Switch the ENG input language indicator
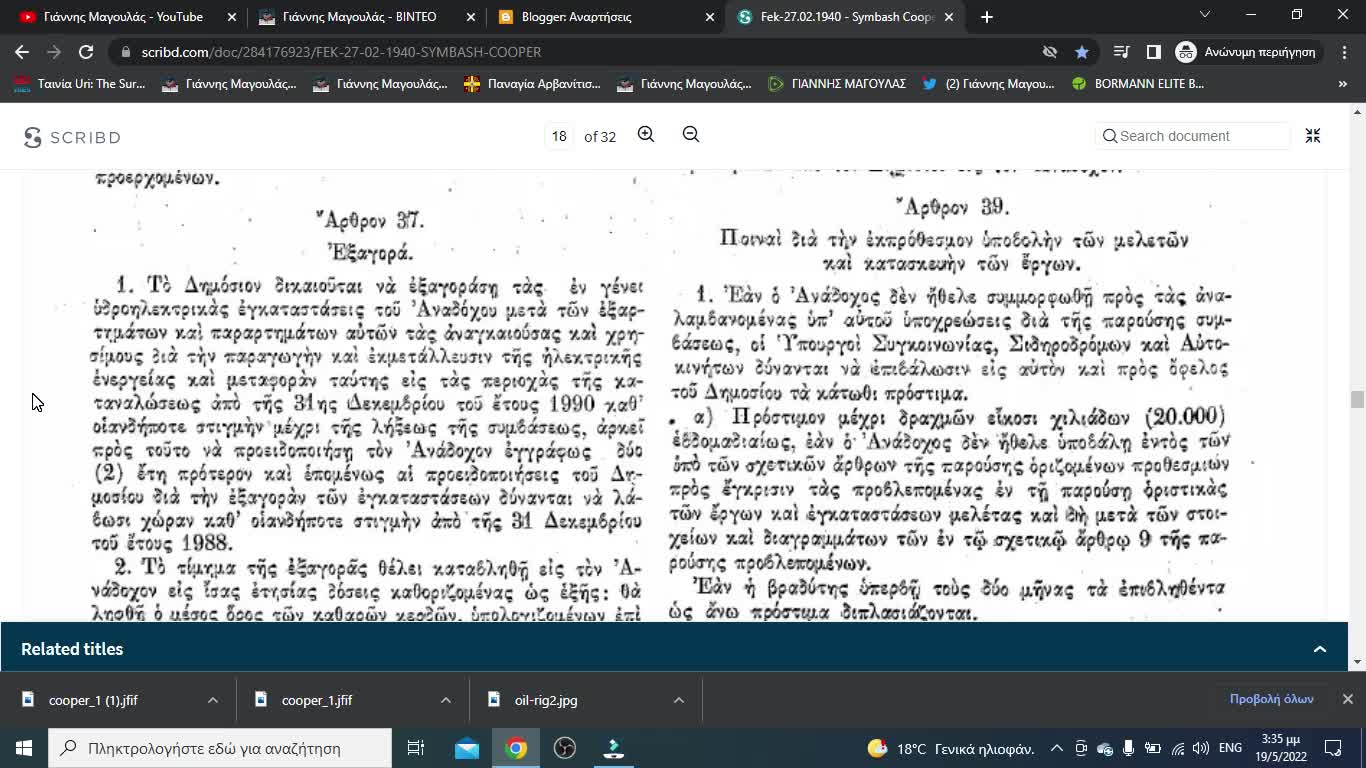The height and width of the screenshot is (768, 1366). pos(1230,748)
